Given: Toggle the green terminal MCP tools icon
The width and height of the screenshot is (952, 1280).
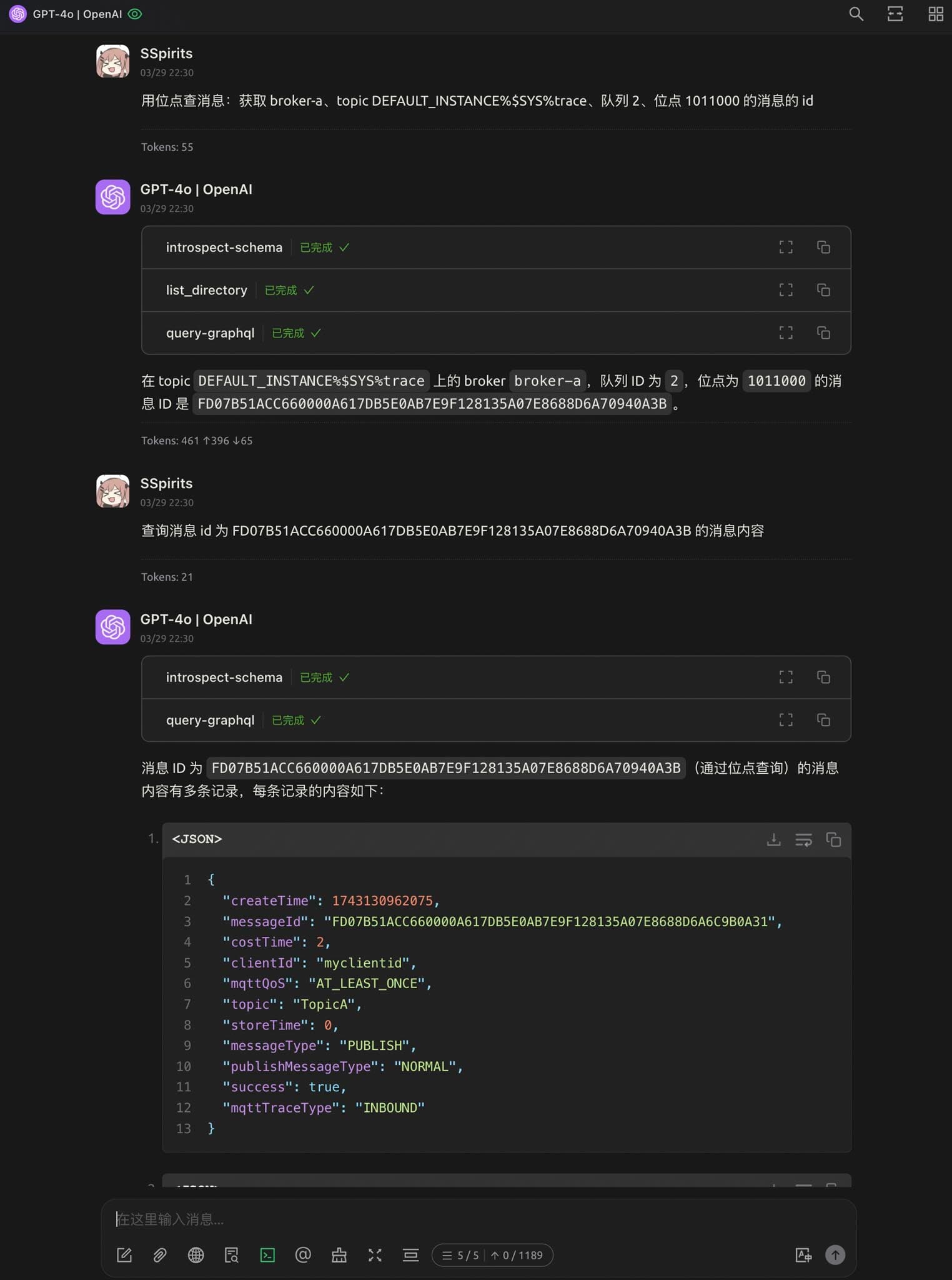Looking at the screenshot, I should [267, 1255].
